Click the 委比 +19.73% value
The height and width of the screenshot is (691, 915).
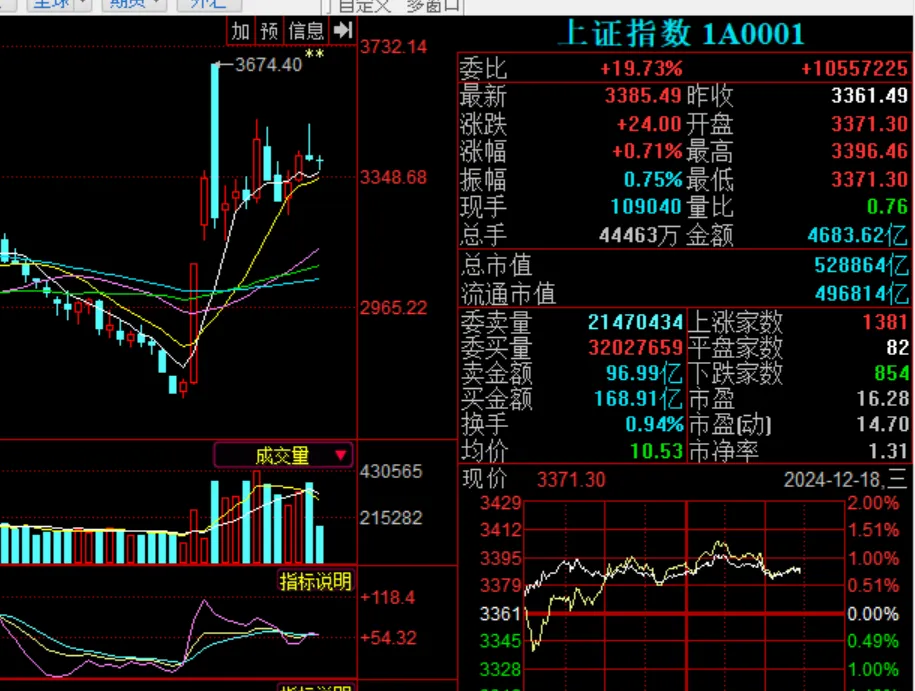(x=641, y=68)
